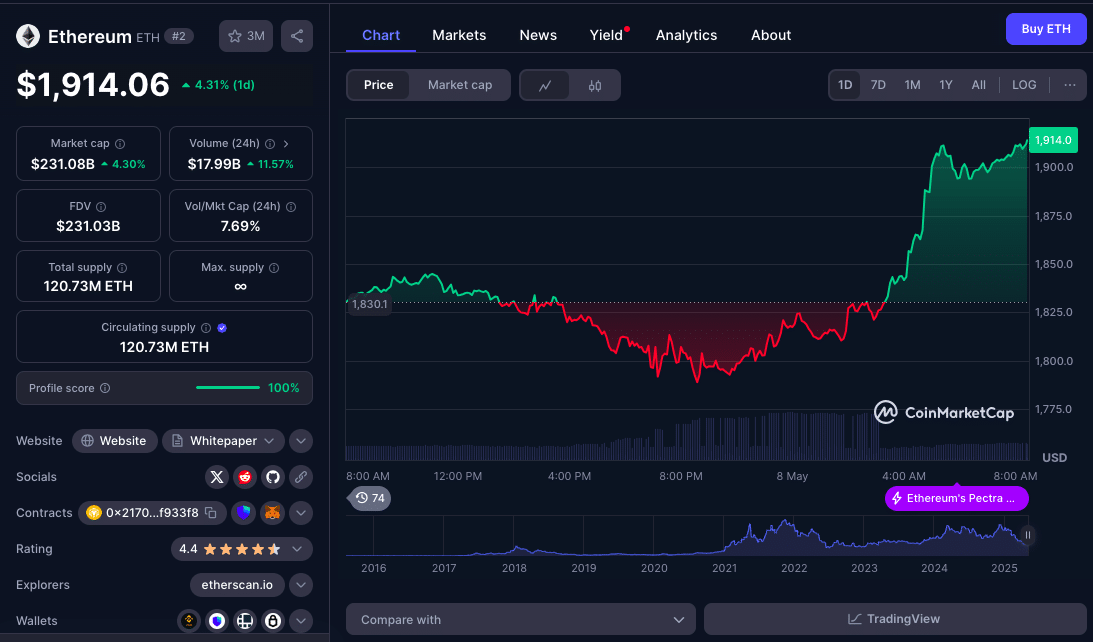Open Ethereum's GitHub repository icon
This screenshot has width=1093, height=642.
point(273,477)
